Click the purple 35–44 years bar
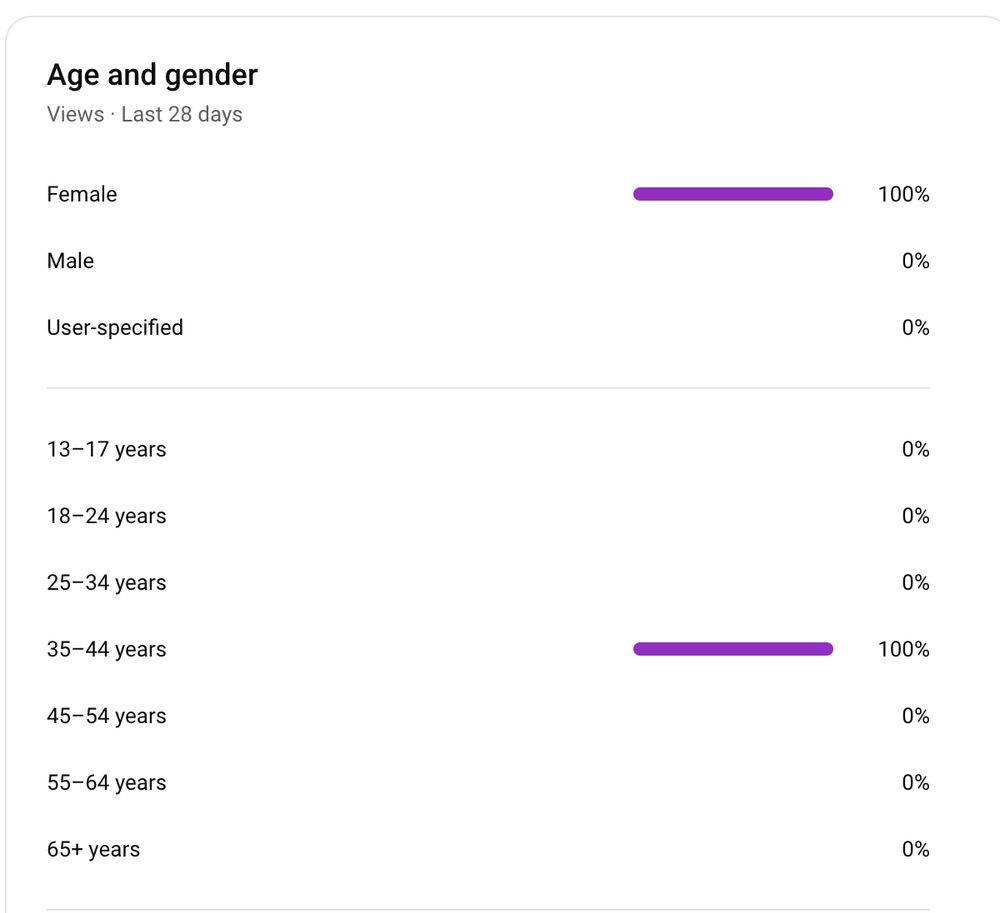Image resolution: width=1000 pixels, height=913 pixels. click(733, 649)
